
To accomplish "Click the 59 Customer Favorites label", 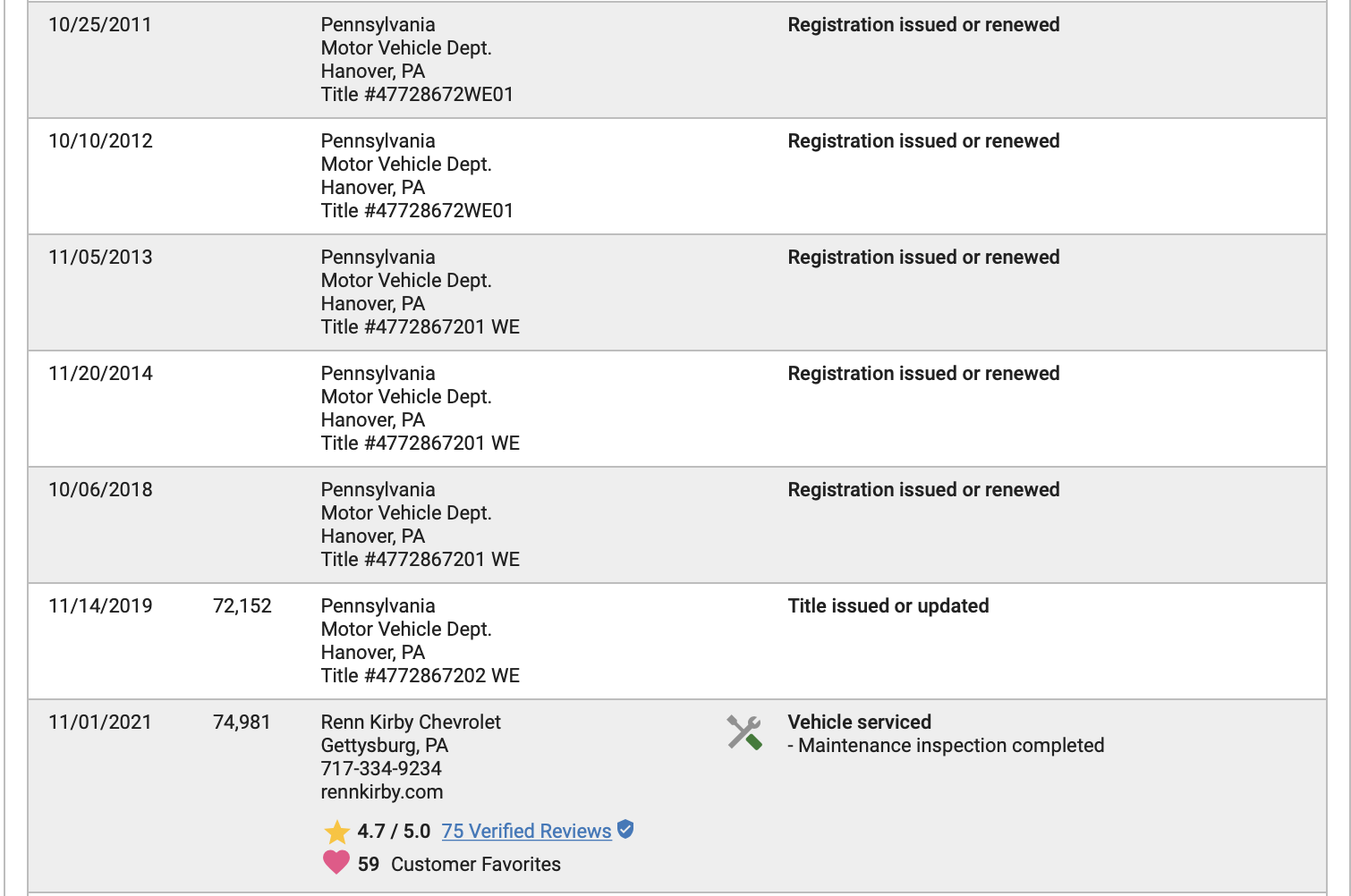I will tap(459, 865).
